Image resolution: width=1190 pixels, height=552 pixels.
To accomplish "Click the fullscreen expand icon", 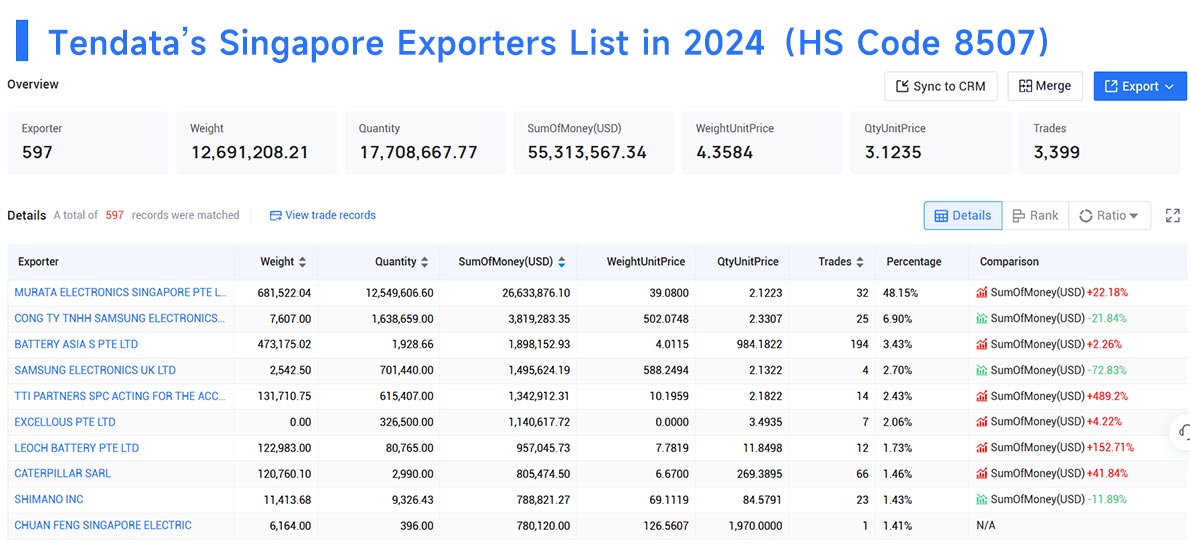I will (x=1173, y=216).
